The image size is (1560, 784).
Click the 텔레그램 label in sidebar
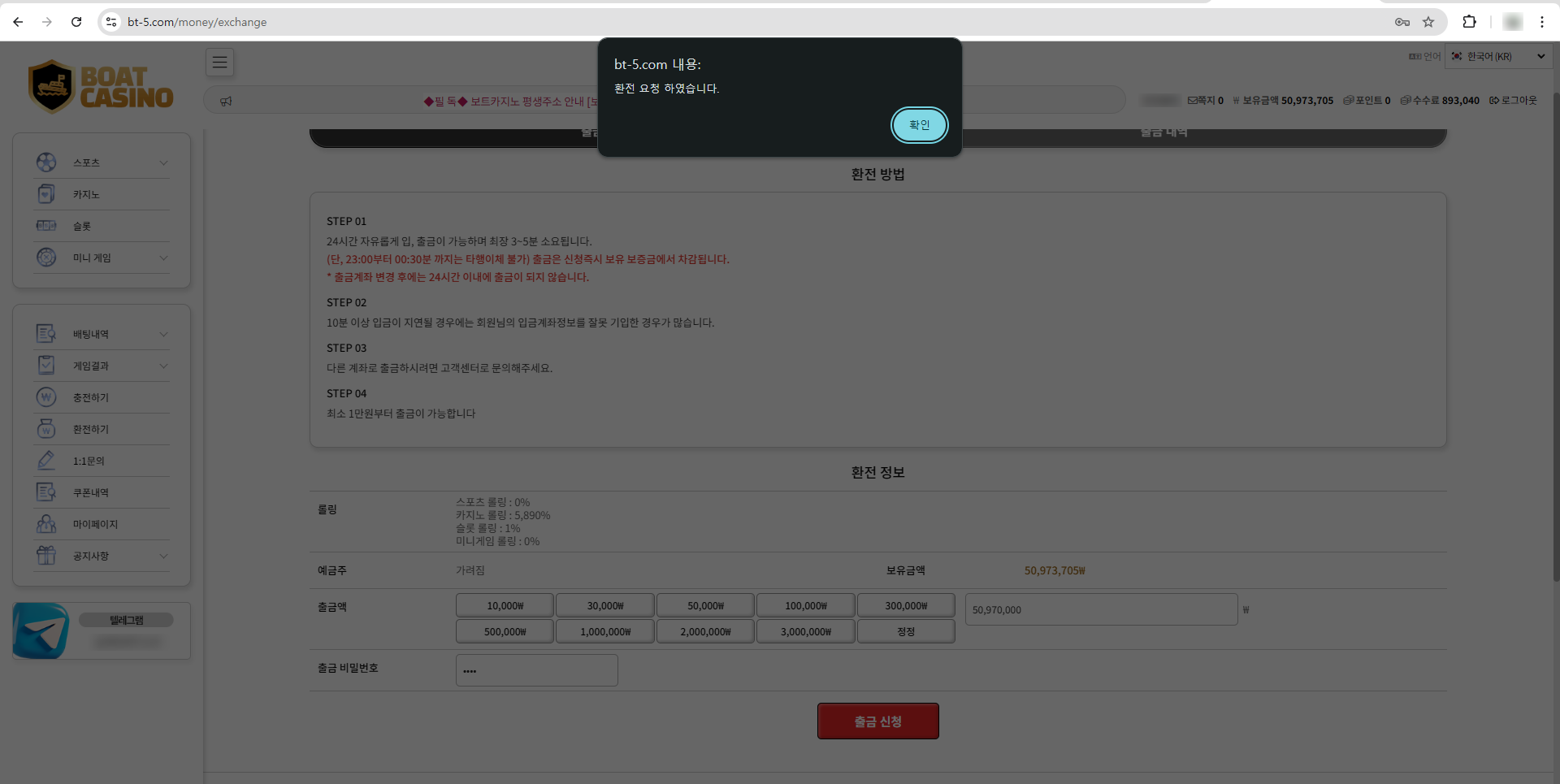click(x=126, y=620)
